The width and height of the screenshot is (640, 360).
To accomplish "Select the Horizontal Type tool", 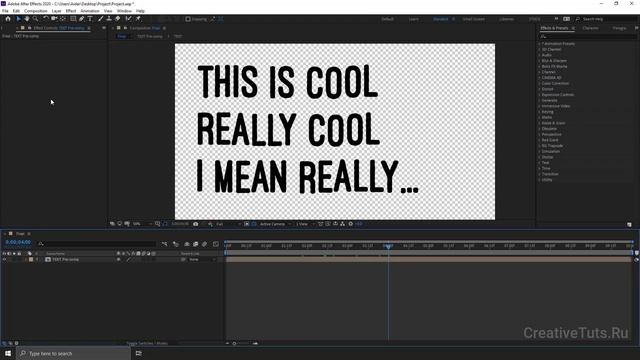I will coord(90,19).
